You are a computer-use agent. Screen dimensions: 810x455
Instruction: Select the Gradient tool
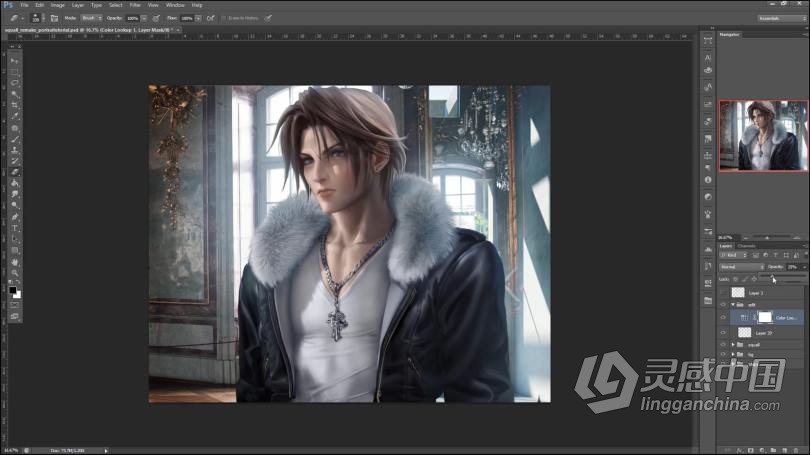click(x=14, y=183)
